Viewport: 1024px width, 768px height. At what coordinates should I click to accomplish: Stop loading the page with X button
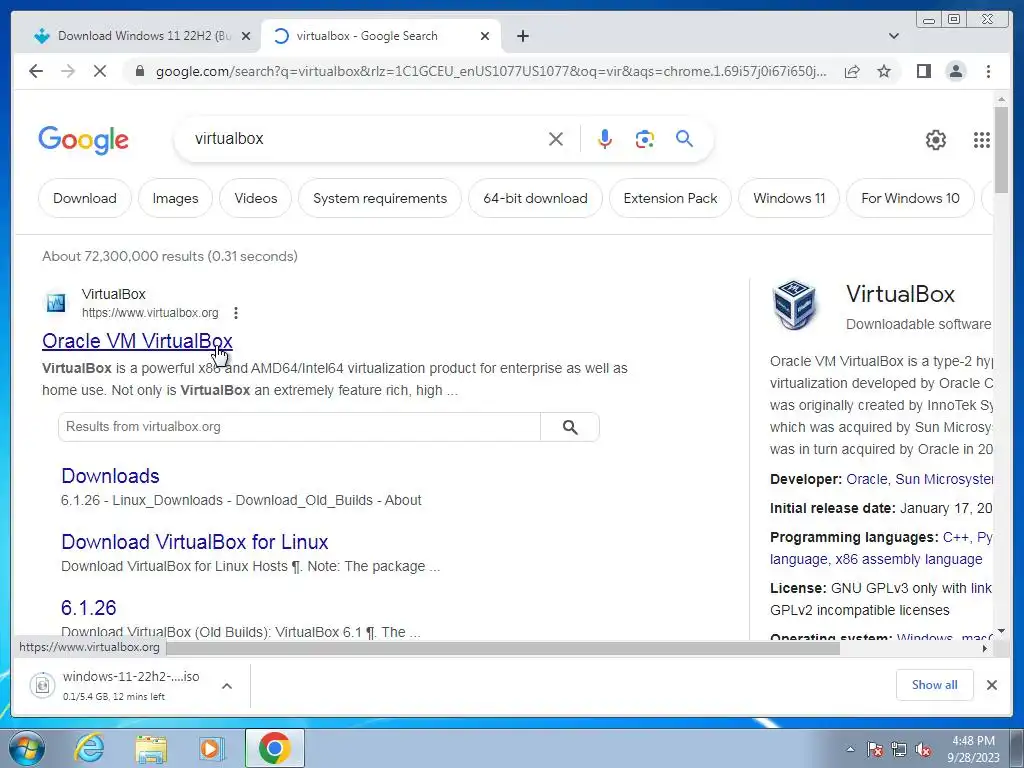tap(100, 71)
